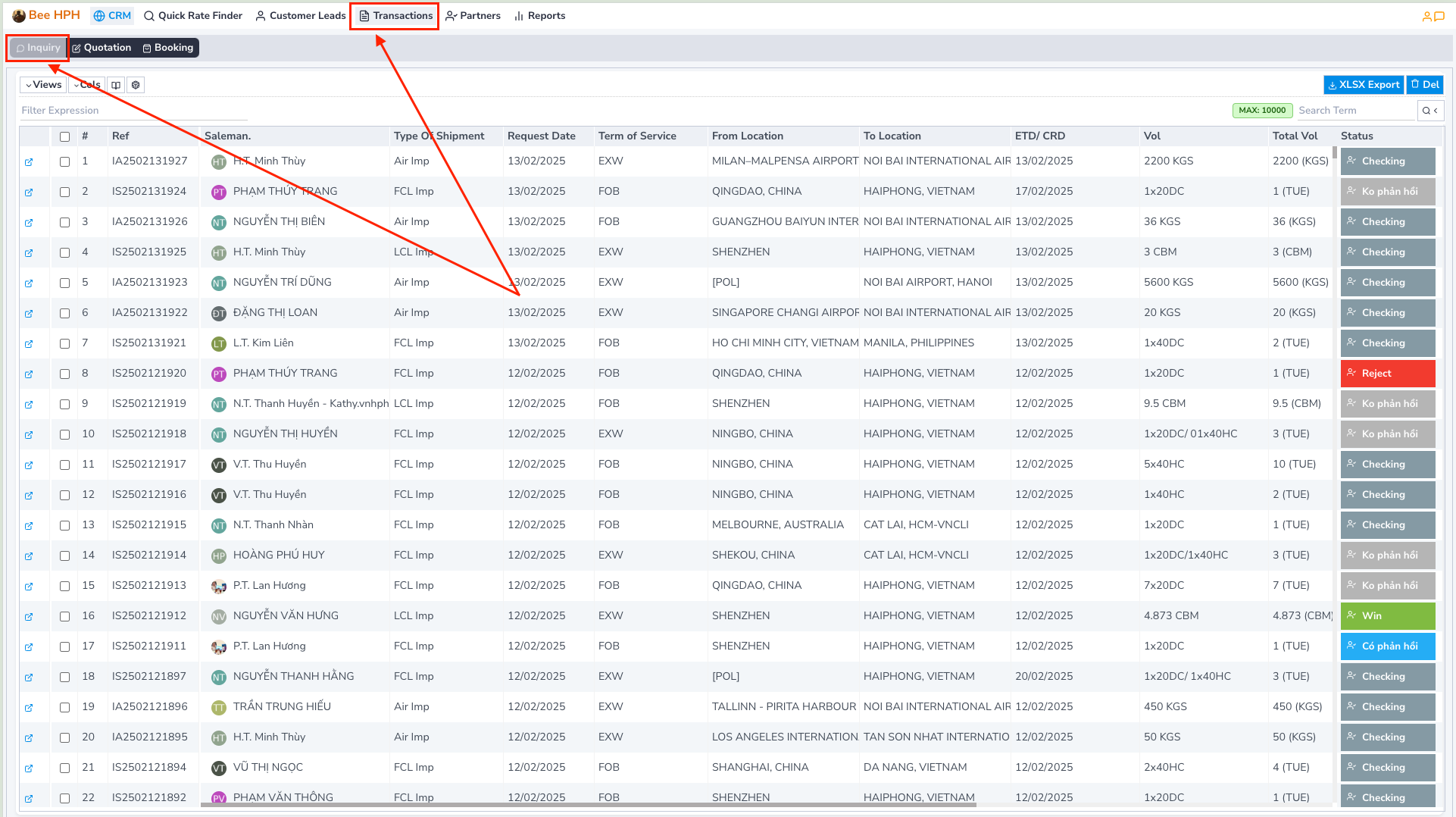The image size is (1456, 817).
Task: Expand the Cols dropdown
Action: click(87, 85)
